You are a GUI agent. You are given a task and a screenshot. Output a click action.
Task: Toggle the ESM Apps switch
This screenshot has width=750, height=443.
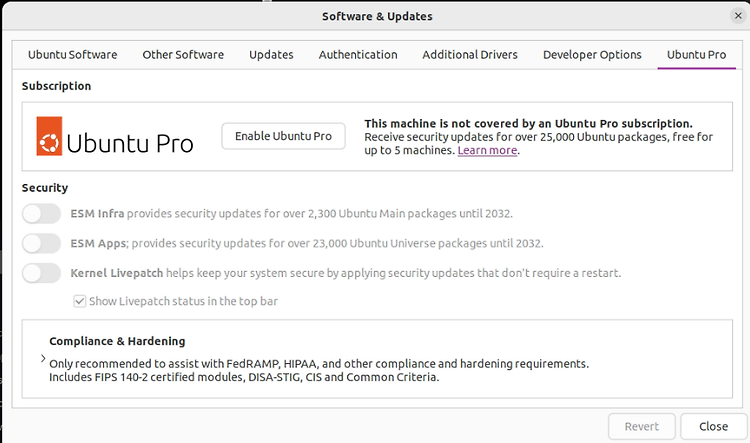pos(42,243)
